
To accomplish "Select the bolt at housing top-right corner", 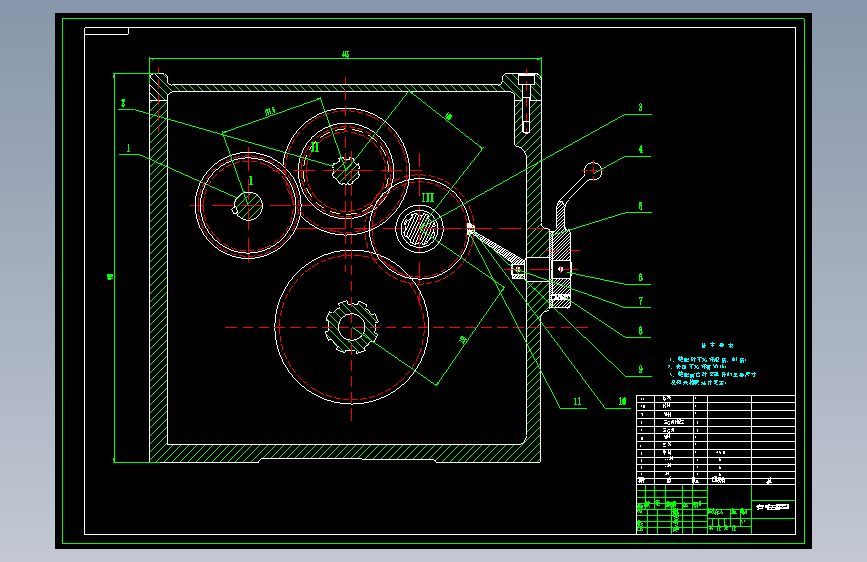I will [x=526, y=103].
